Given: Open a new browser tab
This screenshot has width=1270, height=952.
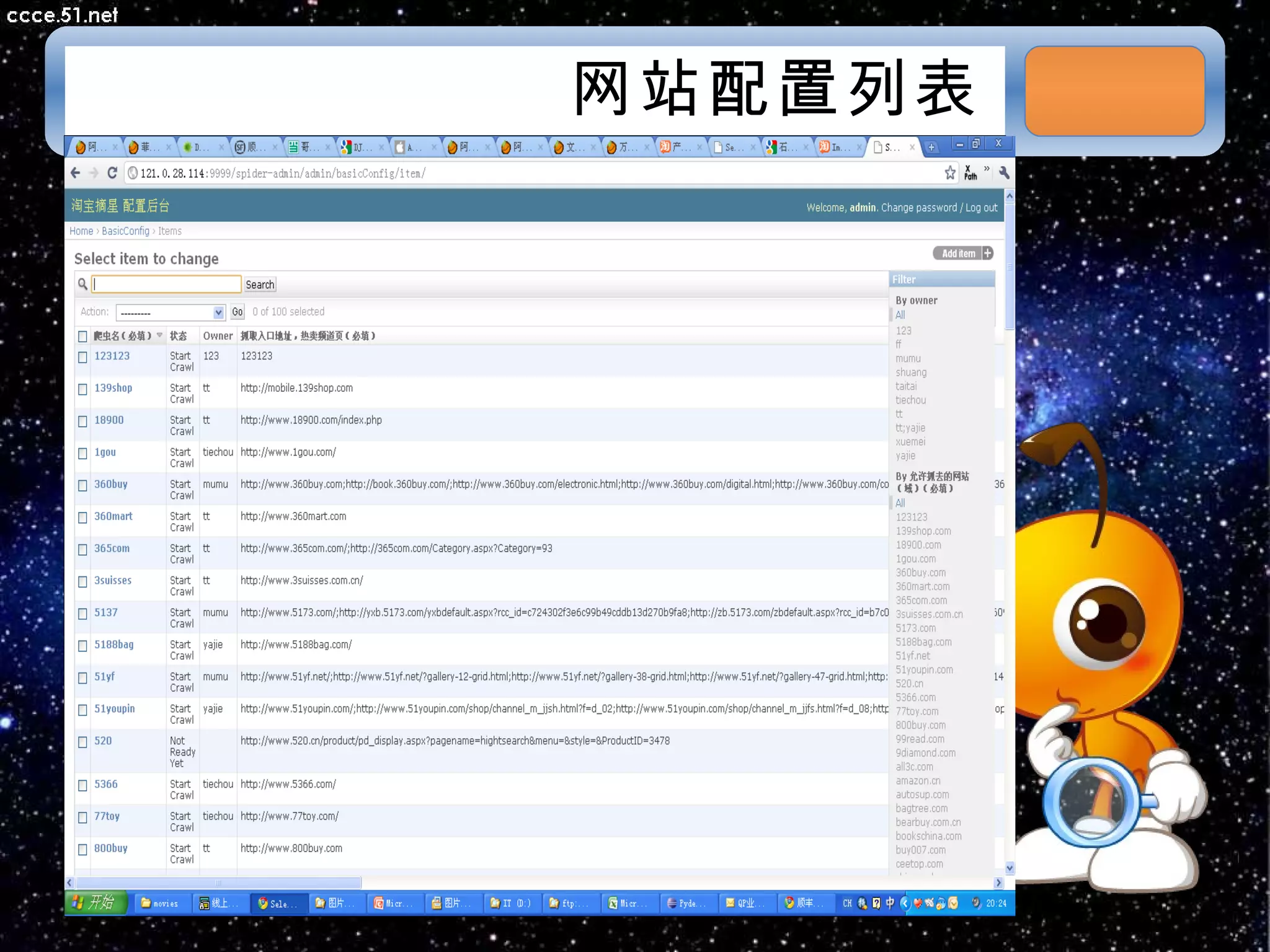Looking at the screenshot, I should pyautogui.click(x=931, y=147).
